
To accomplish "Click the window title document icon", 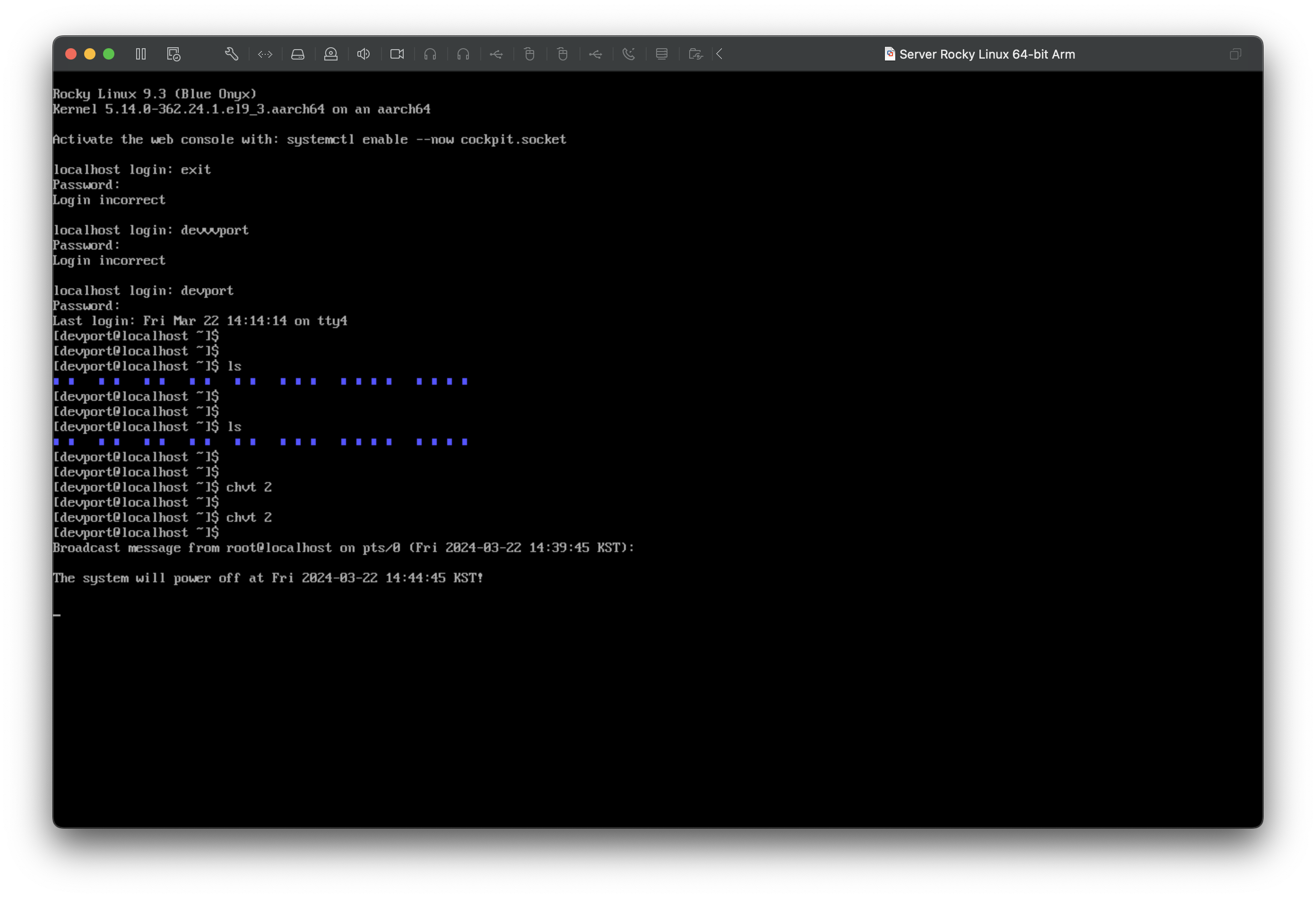I will coord(890,54).
